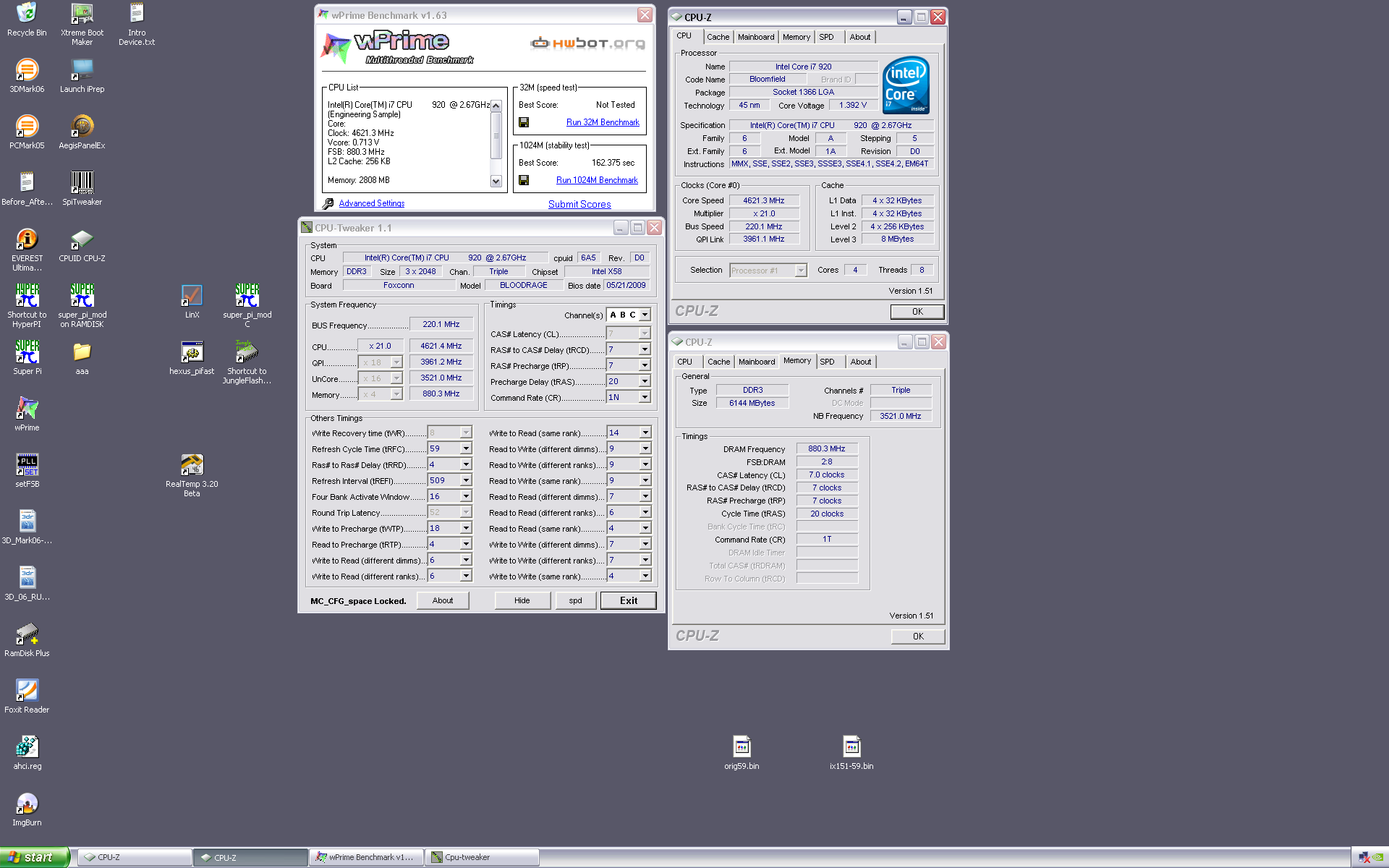Select the RamDisk Plus icon
Viewport: 1389px width, 868px height.
[27, 639]
